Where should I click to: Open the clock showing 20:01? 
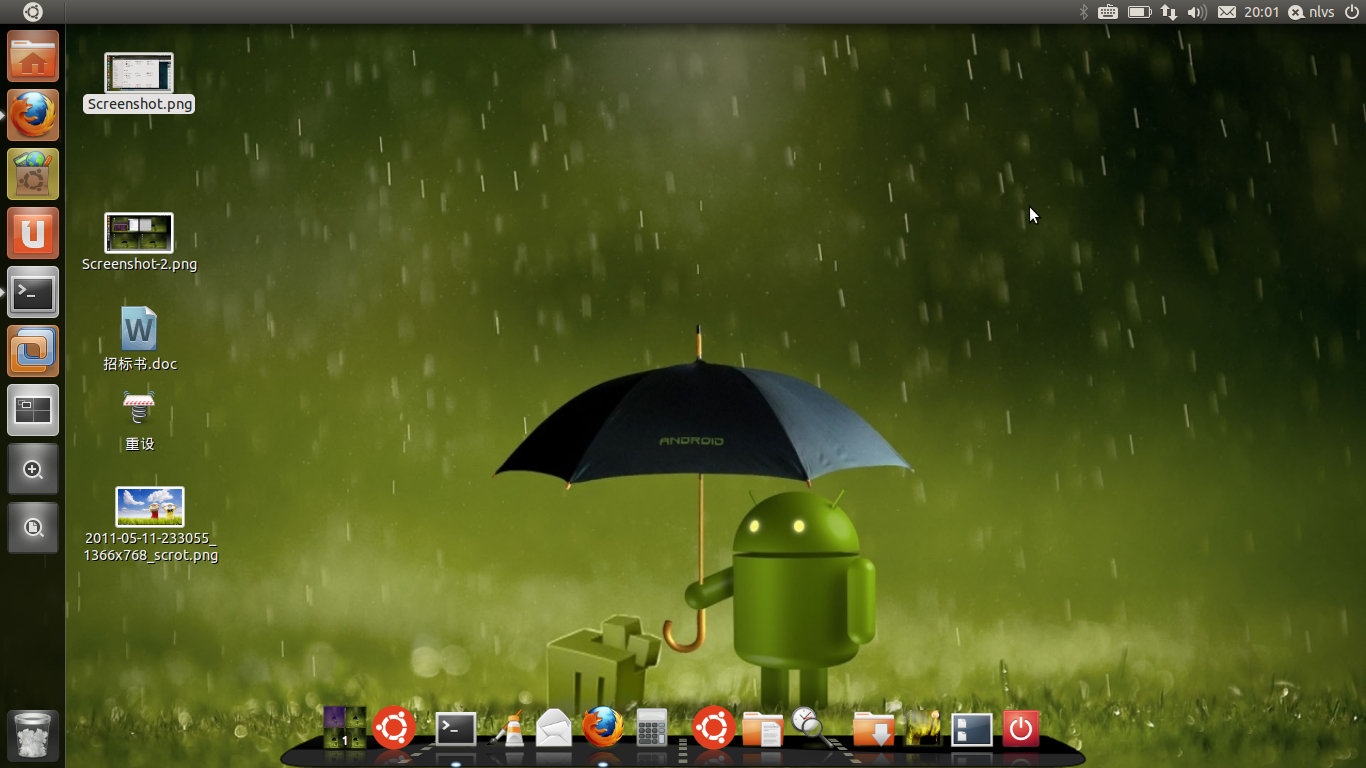[x=1262, y=12]
